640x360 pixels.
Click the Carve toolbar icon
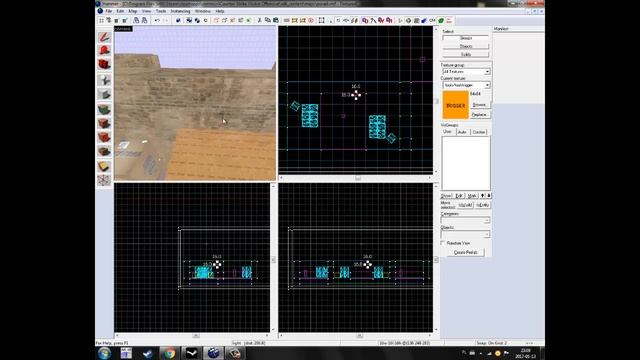pyautogui.click(x=178, y=20)
